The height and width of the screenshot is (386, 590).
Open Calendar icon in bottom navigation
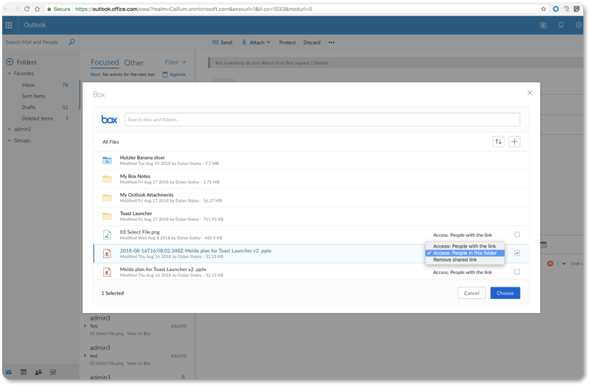(23, 372)
